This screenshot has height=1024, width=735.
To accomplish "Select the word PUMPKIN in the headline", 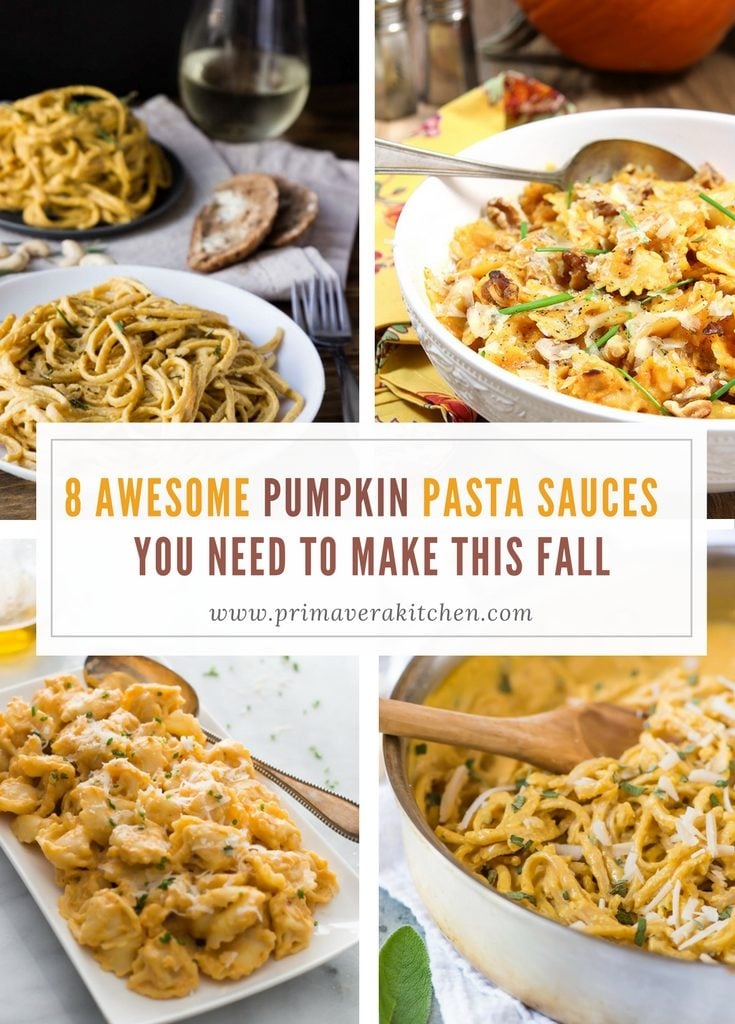I will coord(336,498).
